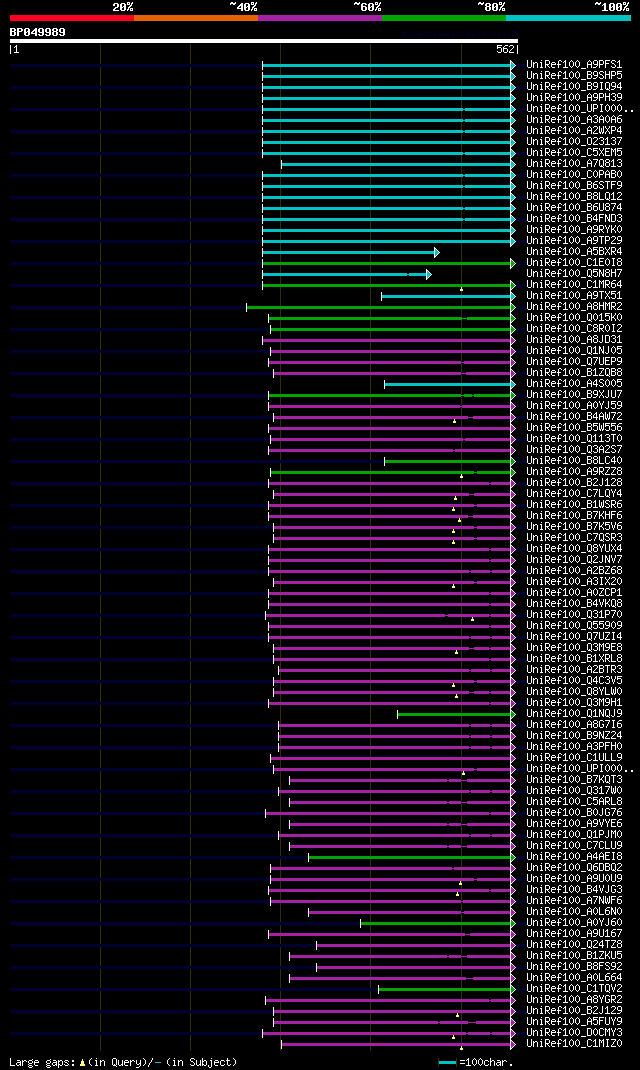Image resolution: width=640 pixels, height=1070 pixels.
Task: Click the cyan 100char scale bar
Action: (x=448, y=1063)
